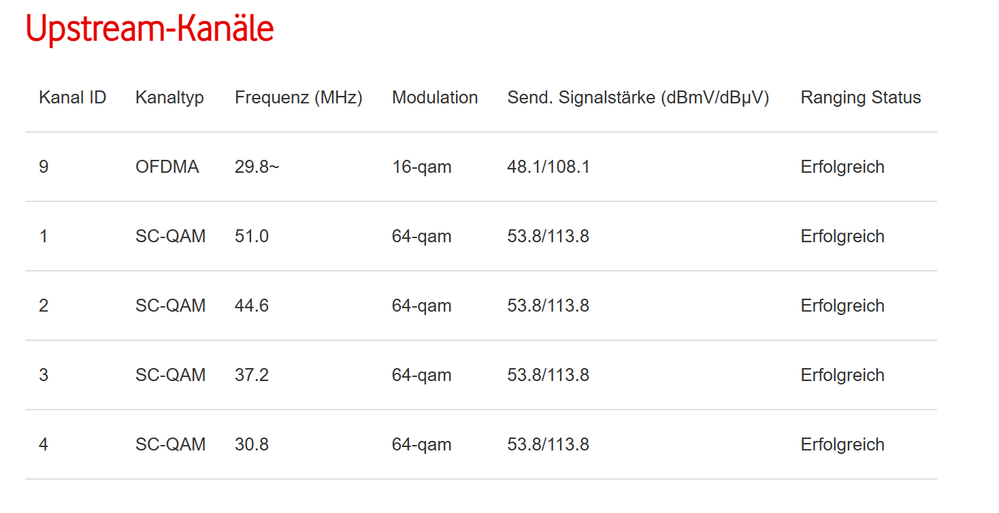Image resolution: width=999 pixels, height=513 pixels.
Task: Click 64-qam modulation of channel 2
Action: click(421, 306)
